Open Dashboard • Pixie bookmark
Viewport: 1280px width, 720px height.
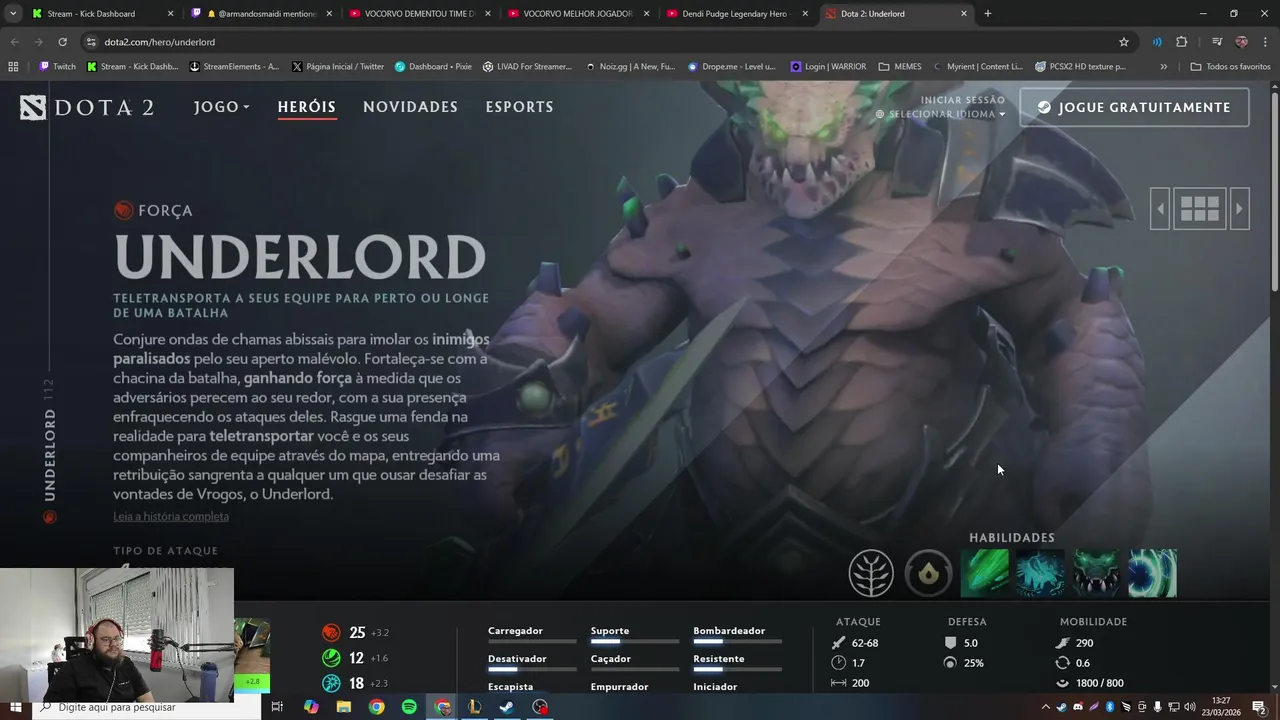433,66
